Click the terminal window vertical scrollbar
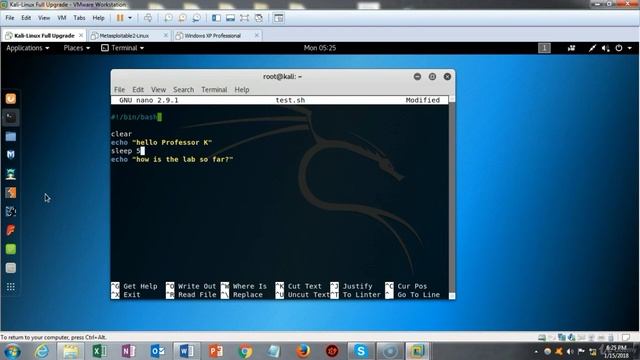 [x=452, y=198]
